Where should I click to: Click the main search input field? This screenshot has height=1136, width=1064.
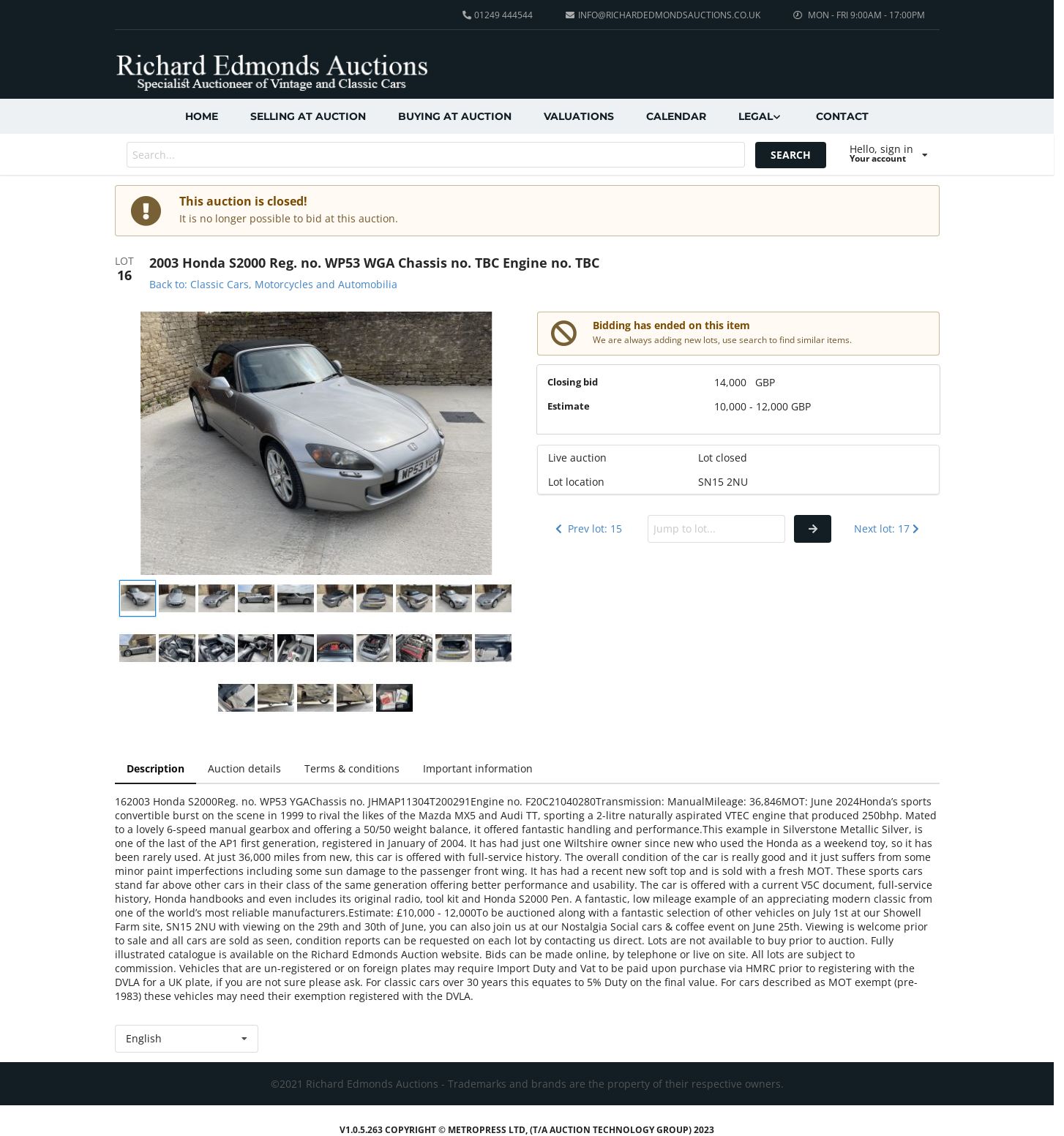click(435, 155)
